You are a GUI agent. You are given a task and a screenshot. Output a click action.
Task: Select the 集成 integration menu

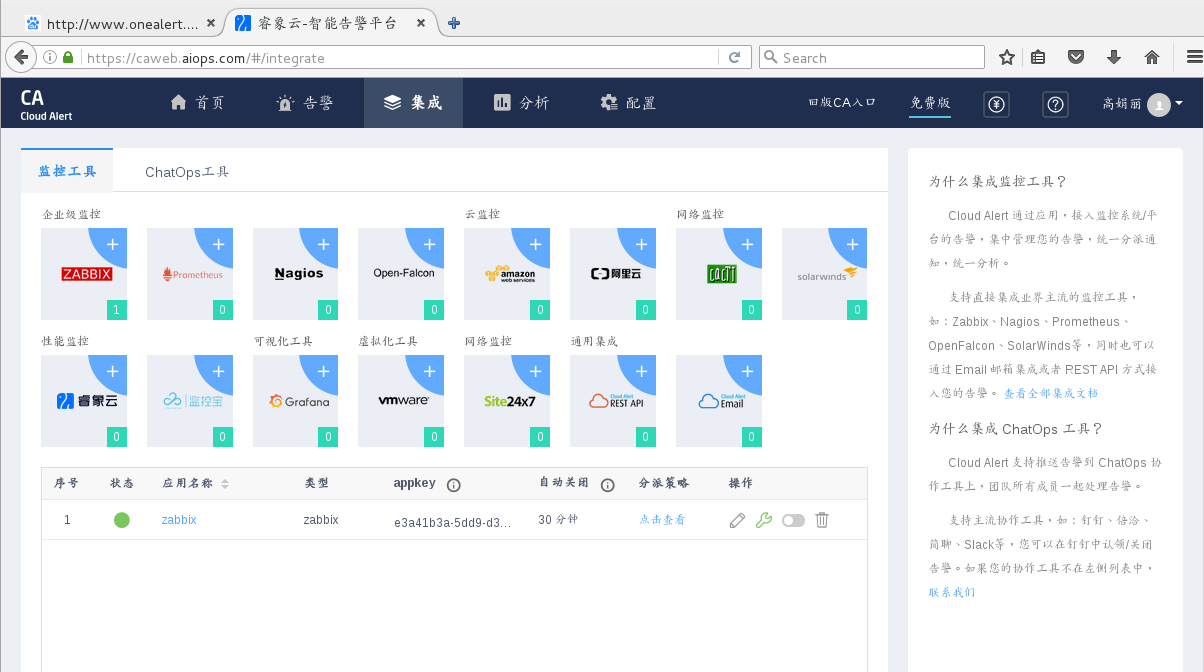413,103
